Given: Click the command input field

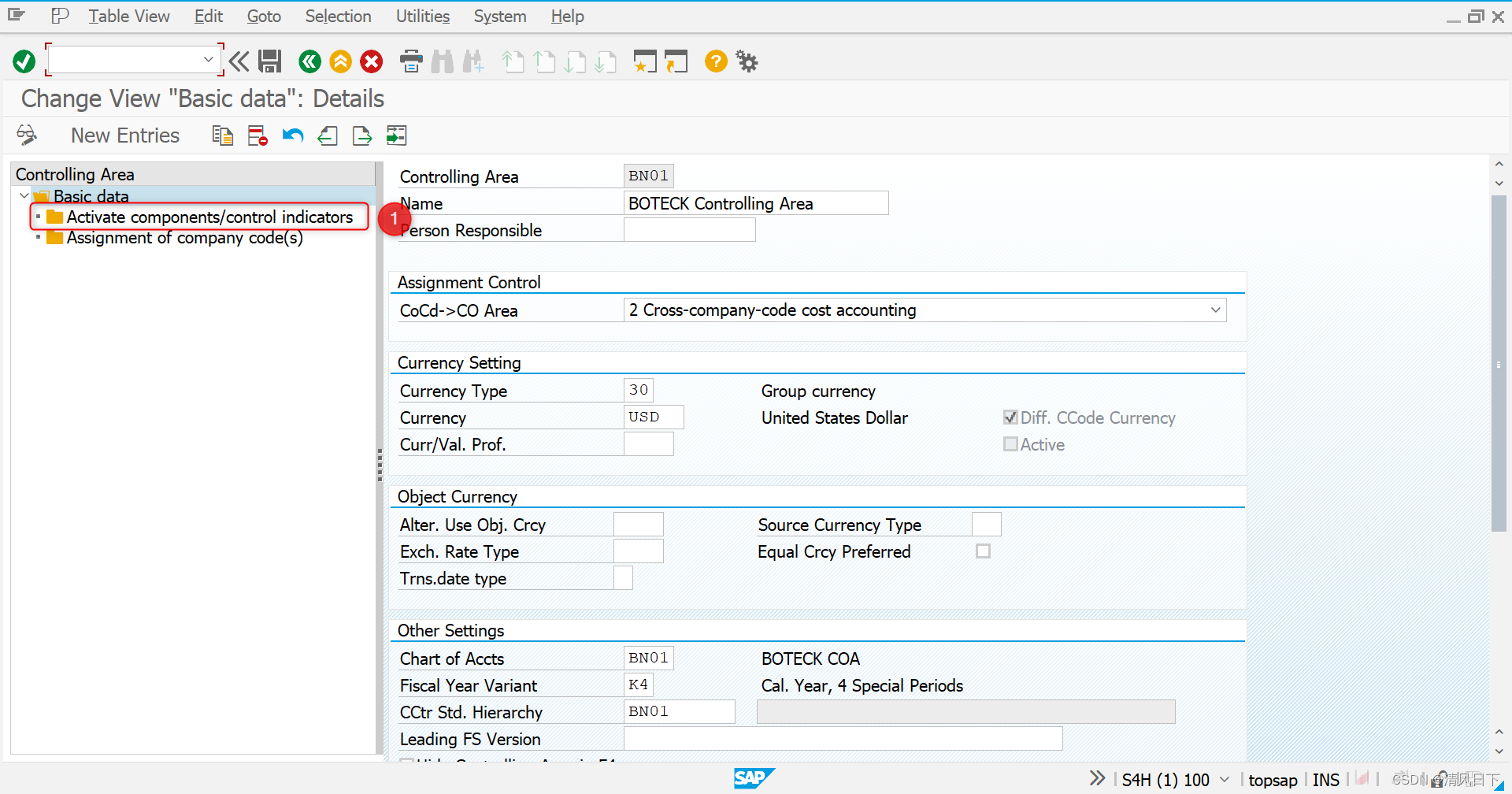Looking at the screenshot, I should [126, 60].
